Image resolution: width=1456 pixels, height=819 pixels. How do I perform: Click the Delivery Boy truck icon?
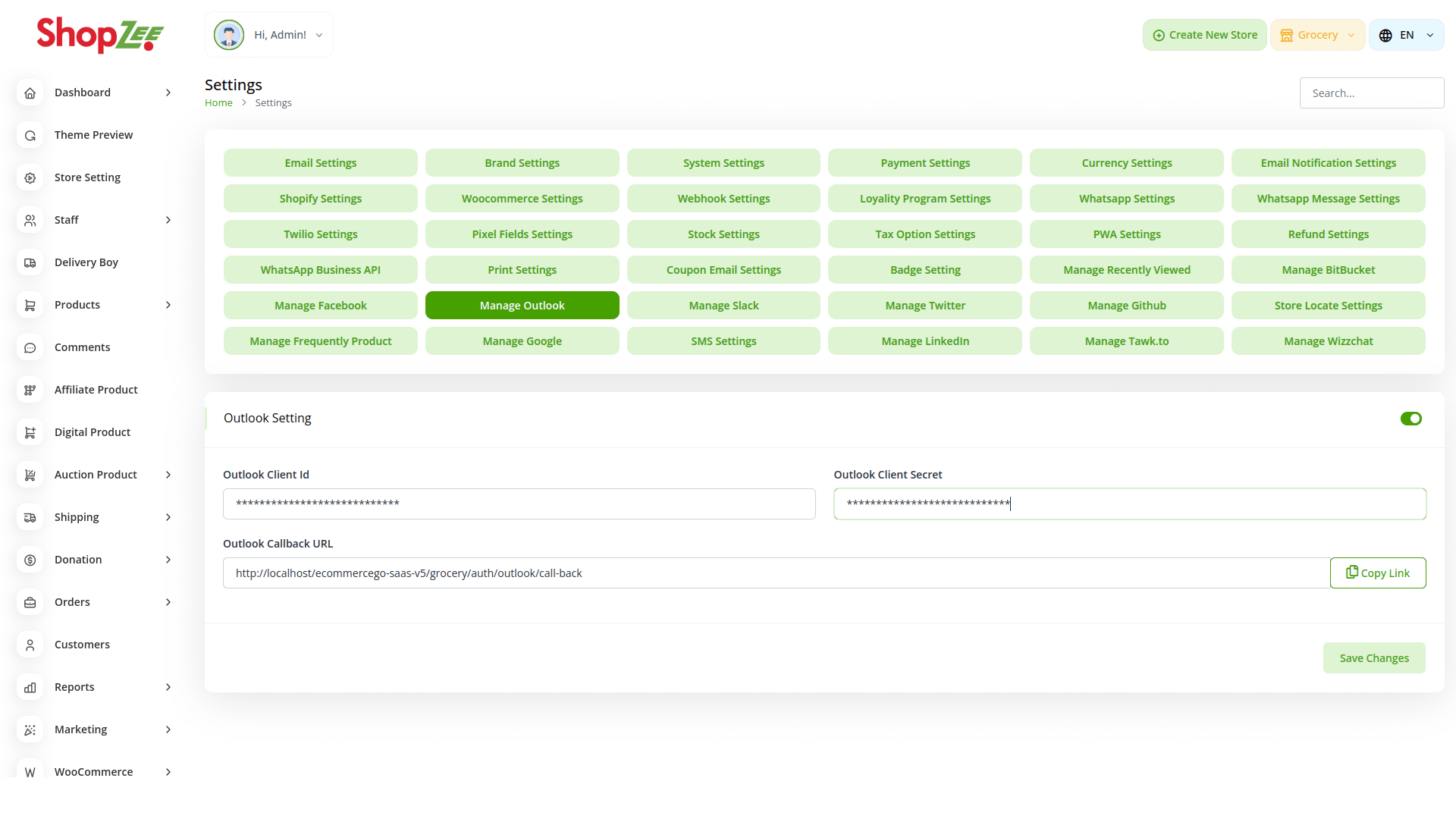coord(30,262)
